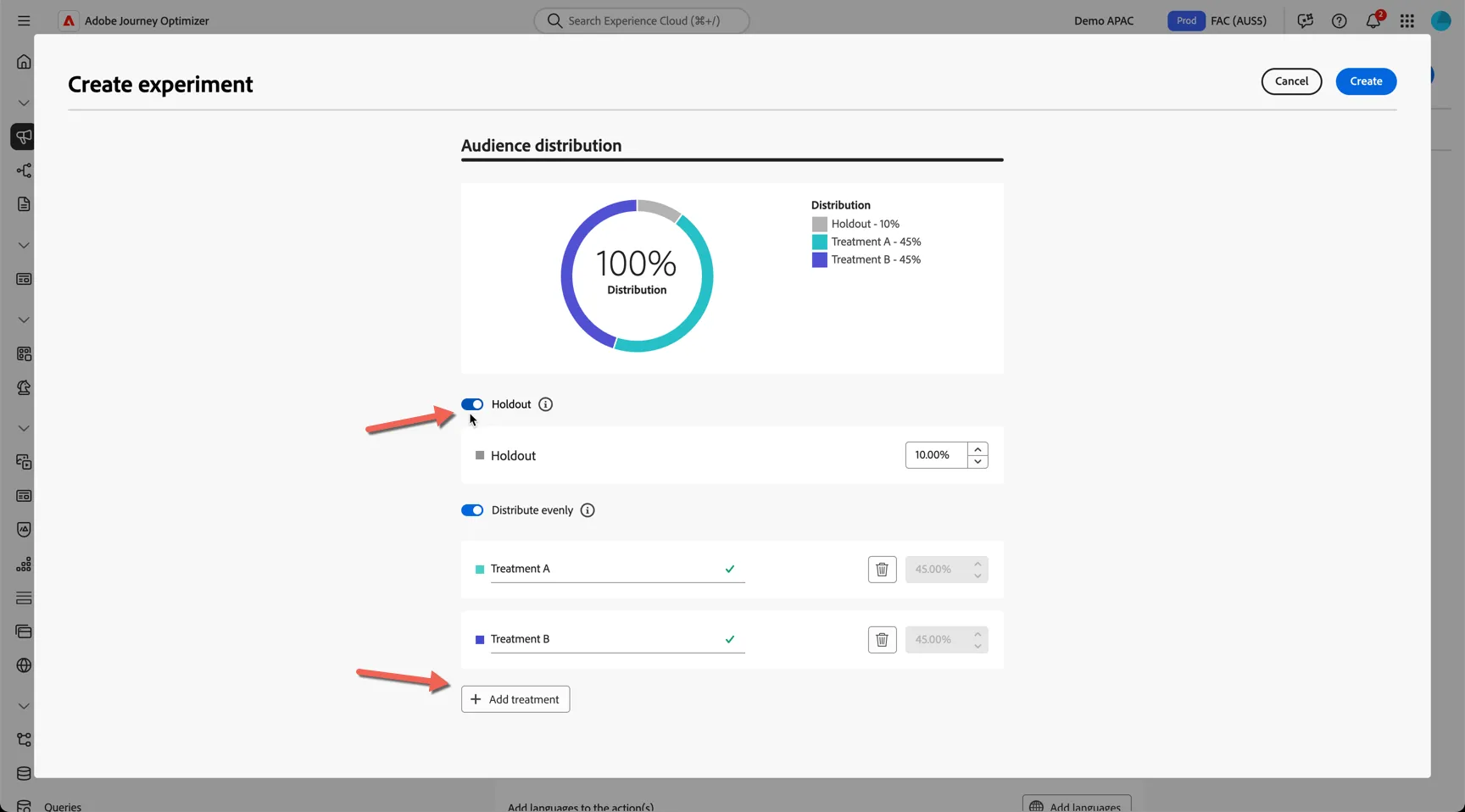Screen dimensions: 1465x812
Task: Click the Treatment A percentage field
Action: [946, 570]
